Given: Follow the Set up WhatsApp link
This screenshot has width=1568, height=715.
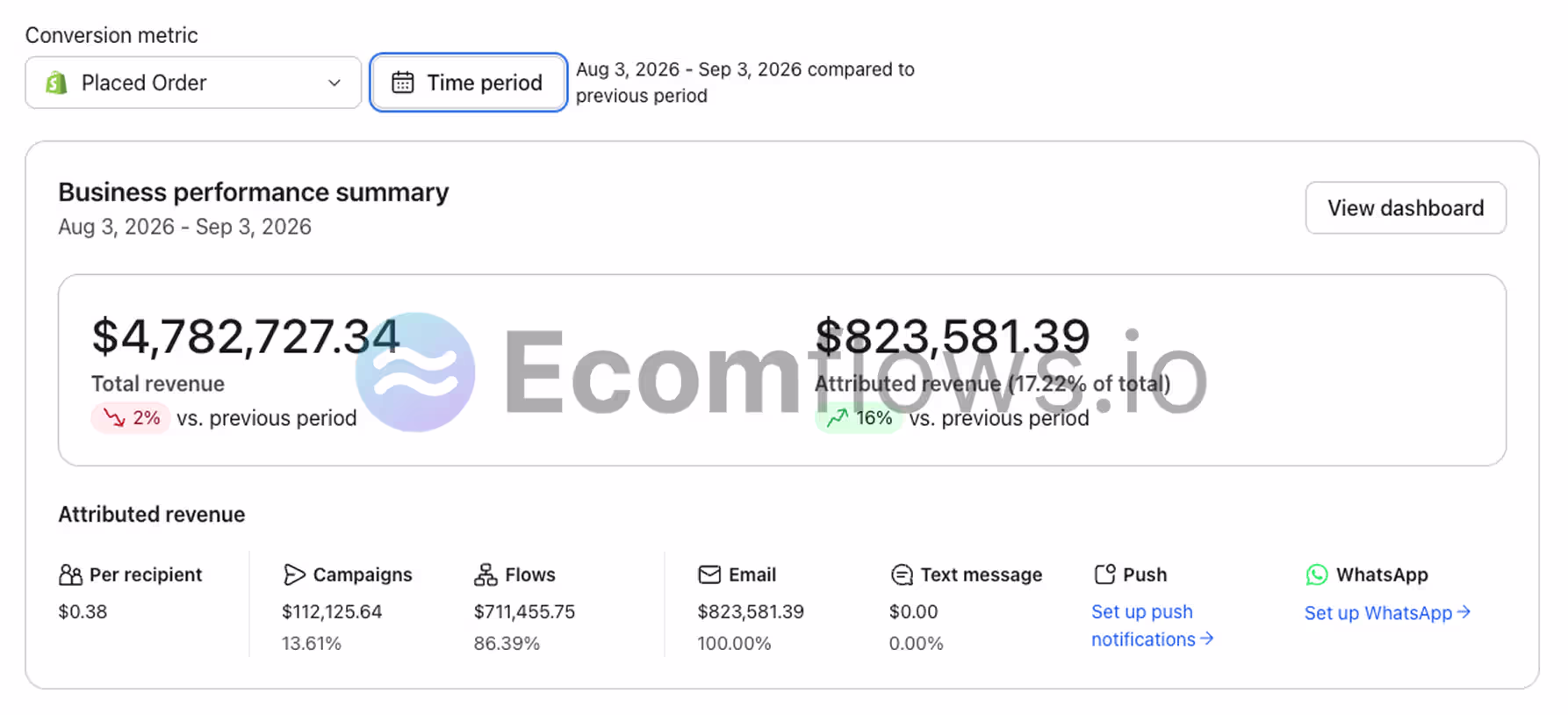Looking at the screenshot, I should (1387, 613).
